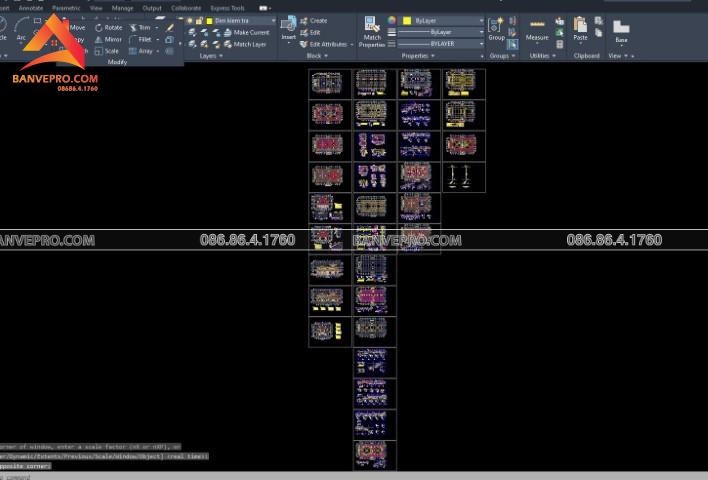Click the block Edit icon
Viewport: 708px width, 480px height.
[x=304, y=33]
